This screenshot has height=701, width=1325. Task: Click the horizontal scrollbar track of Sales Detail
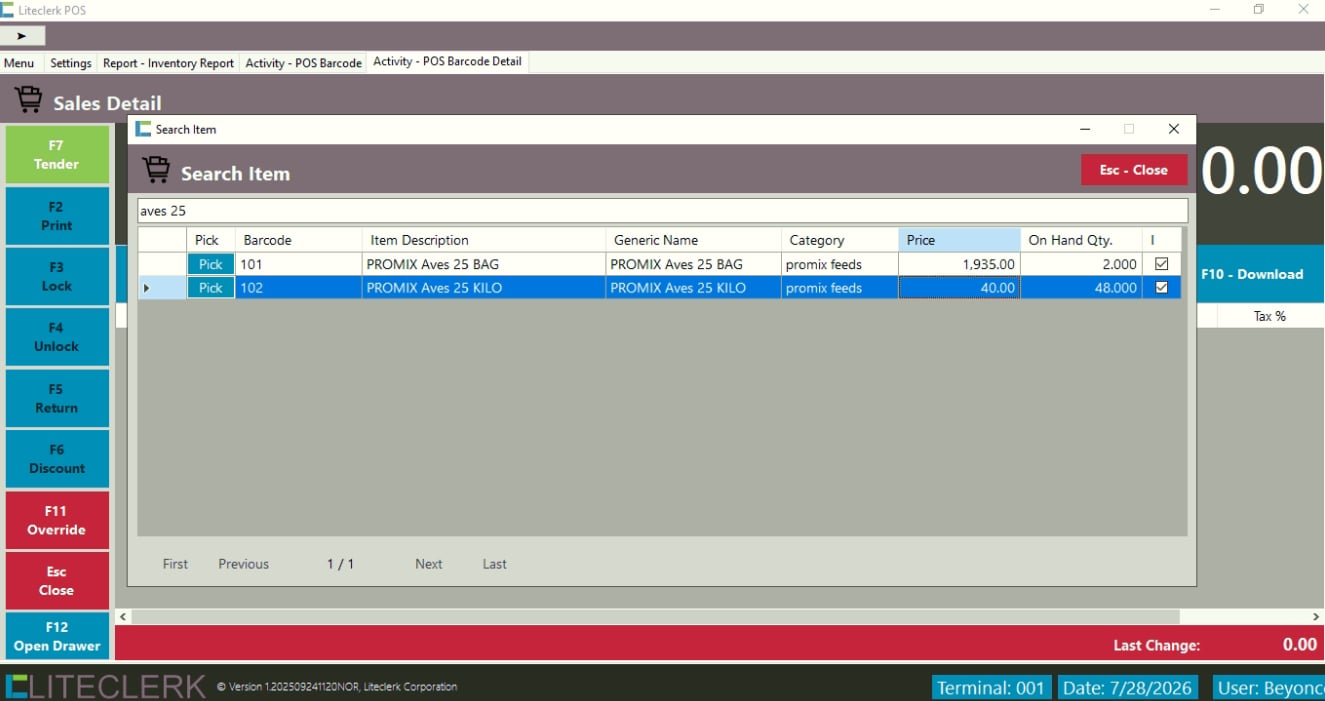click(717, 617)
